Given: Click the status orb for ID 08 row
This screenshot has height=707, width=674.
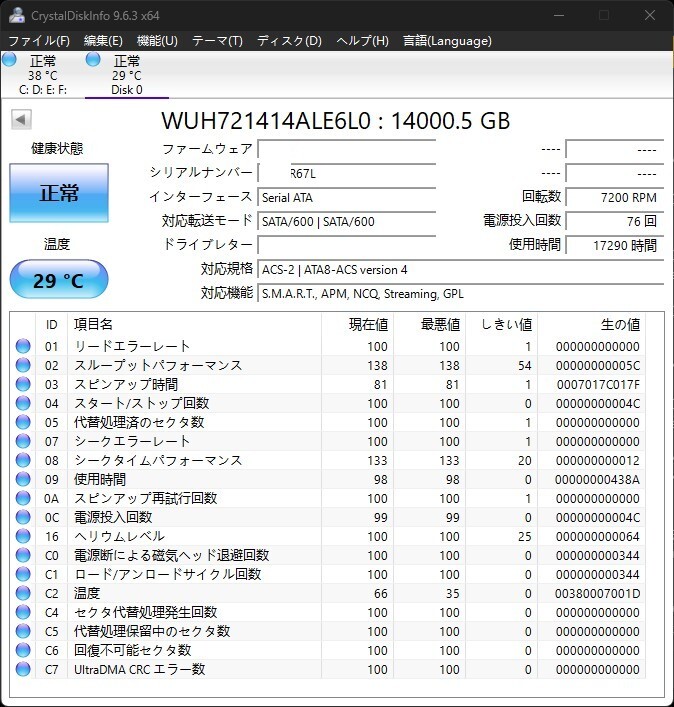Looking at the screenshot, I should coord(23,460).
